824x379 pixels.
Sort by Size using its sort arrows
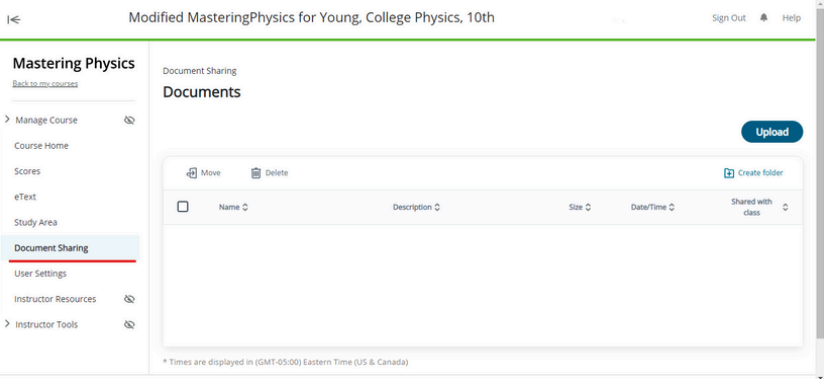(x=588, y=207)
